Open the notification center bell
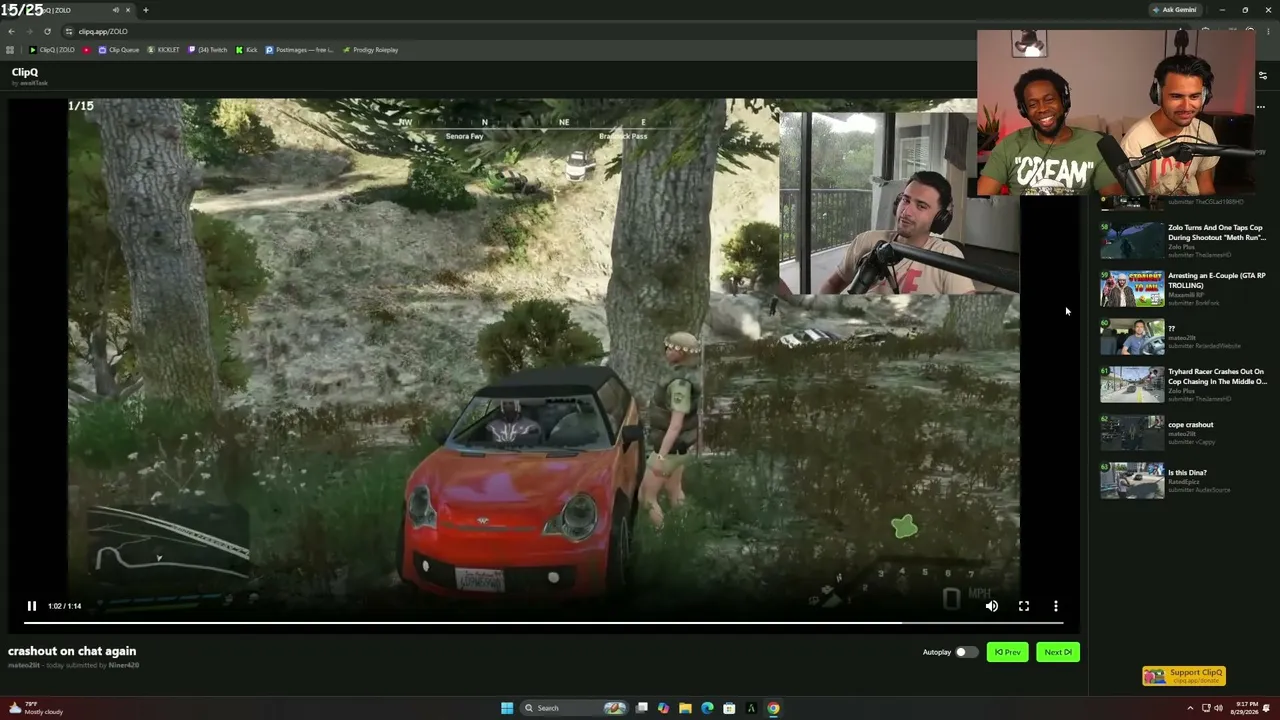 point(1267,708)
